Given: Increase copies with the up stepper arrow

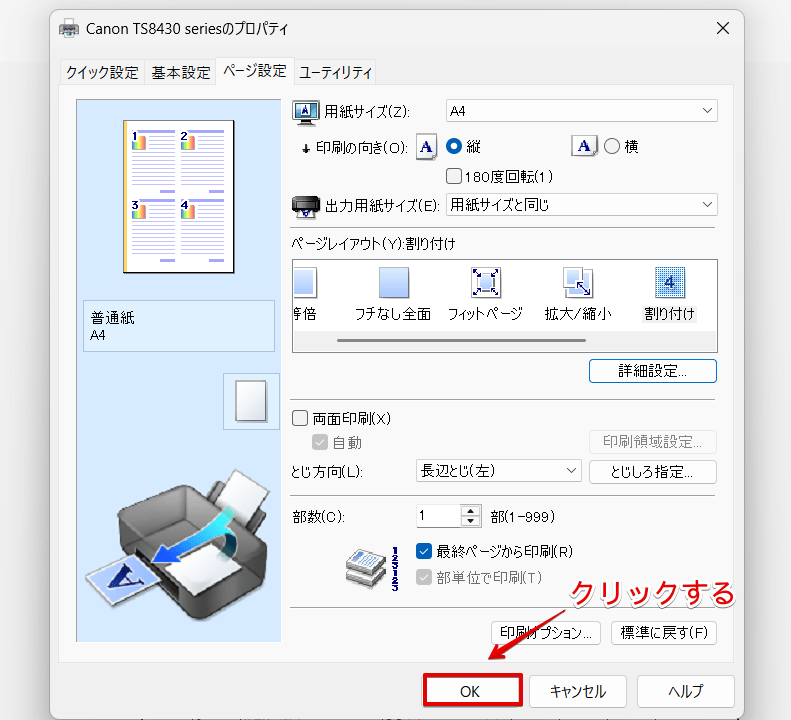Looking at the screenshot, I should tap(471, 511).
